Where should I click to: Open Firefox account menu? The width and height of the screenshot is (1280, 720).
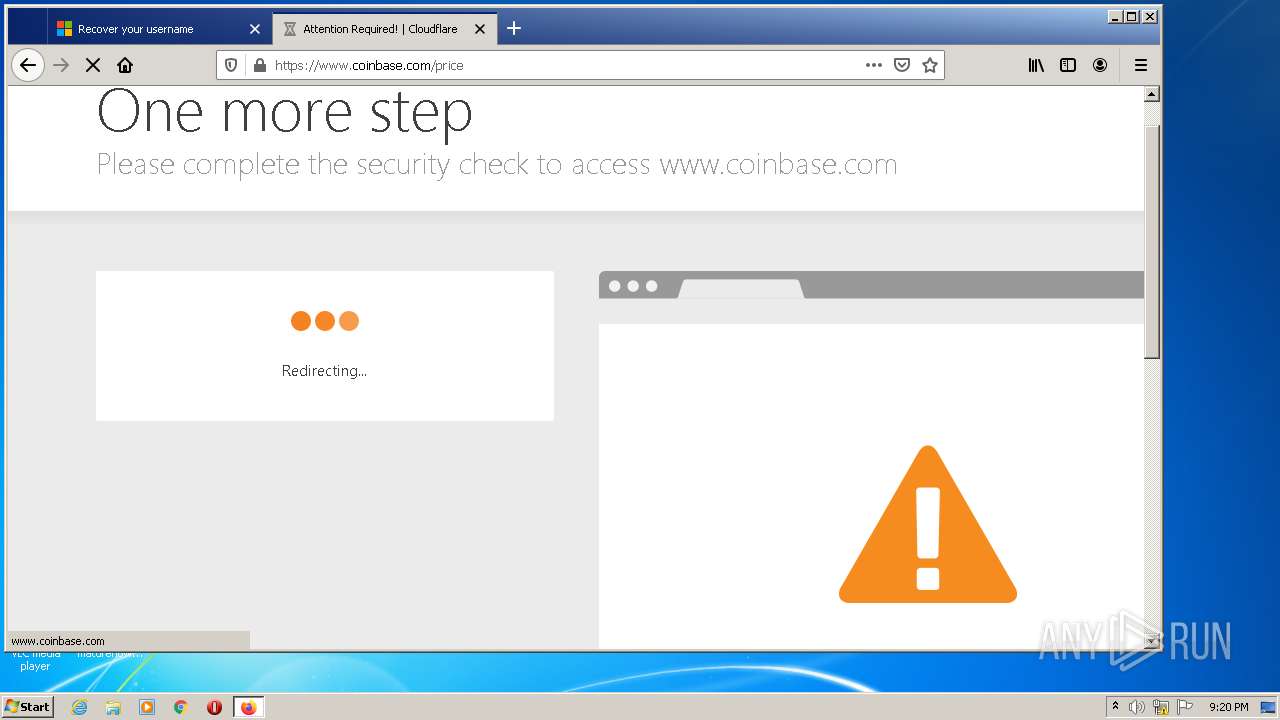pos(1100,65)
